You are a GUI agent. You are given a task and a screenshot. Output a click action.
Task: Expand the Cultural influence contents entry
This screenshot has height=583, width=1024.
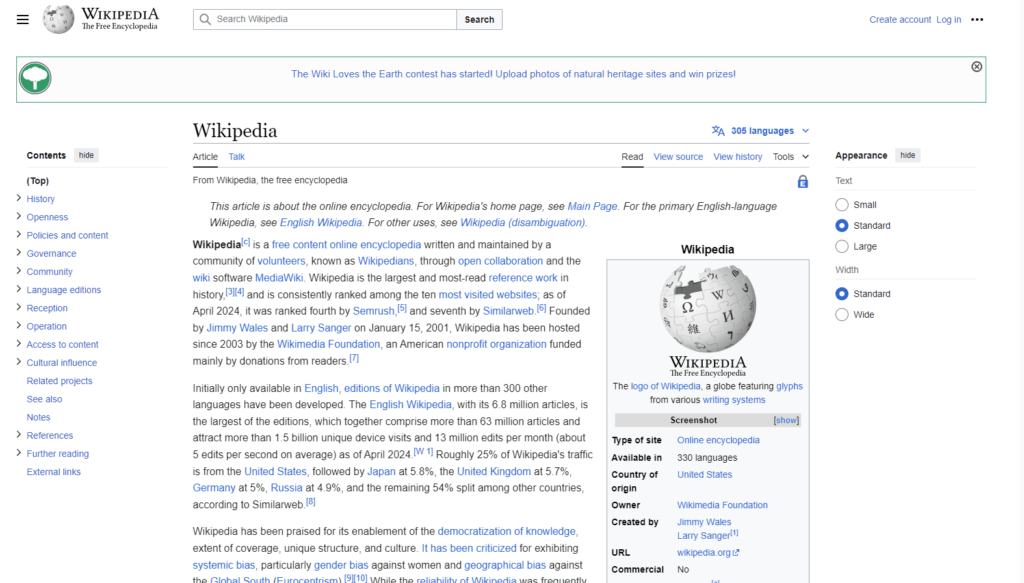18,362
